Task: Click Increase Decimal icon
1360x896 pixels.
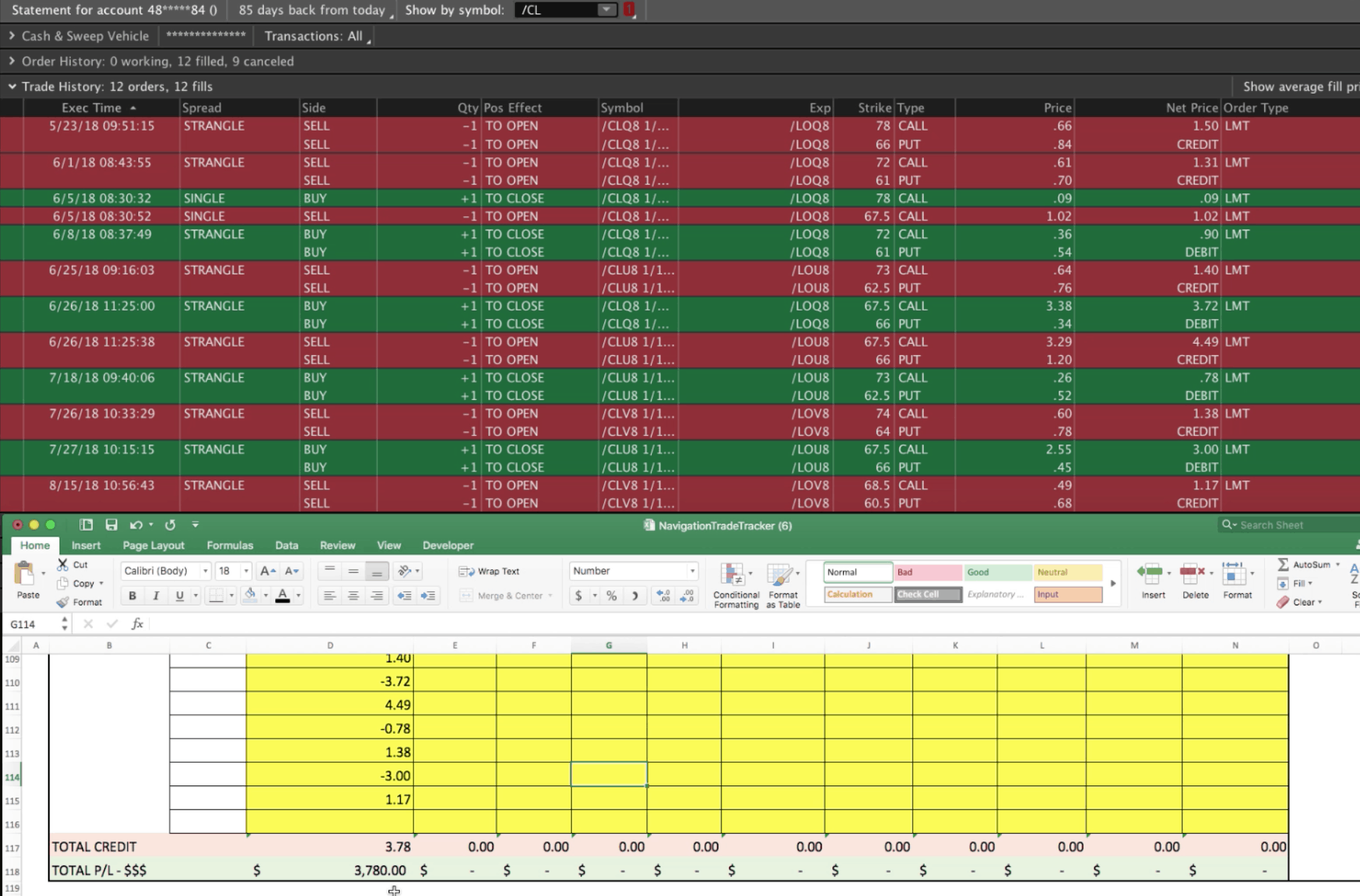Action: click(x=663, y=595)
